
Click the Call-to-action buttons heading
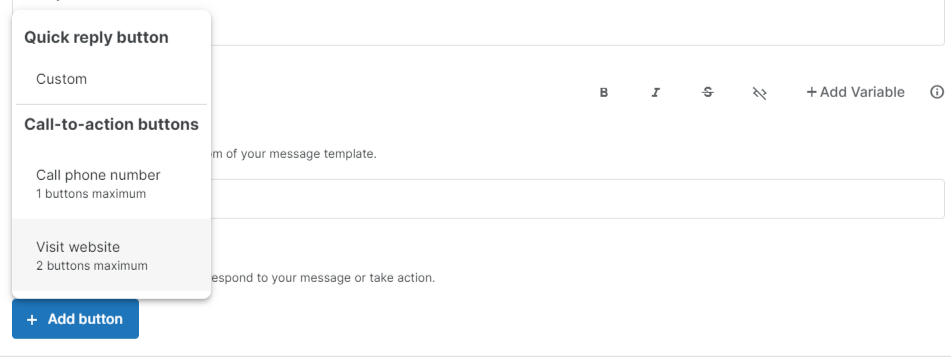coord(111,124)
